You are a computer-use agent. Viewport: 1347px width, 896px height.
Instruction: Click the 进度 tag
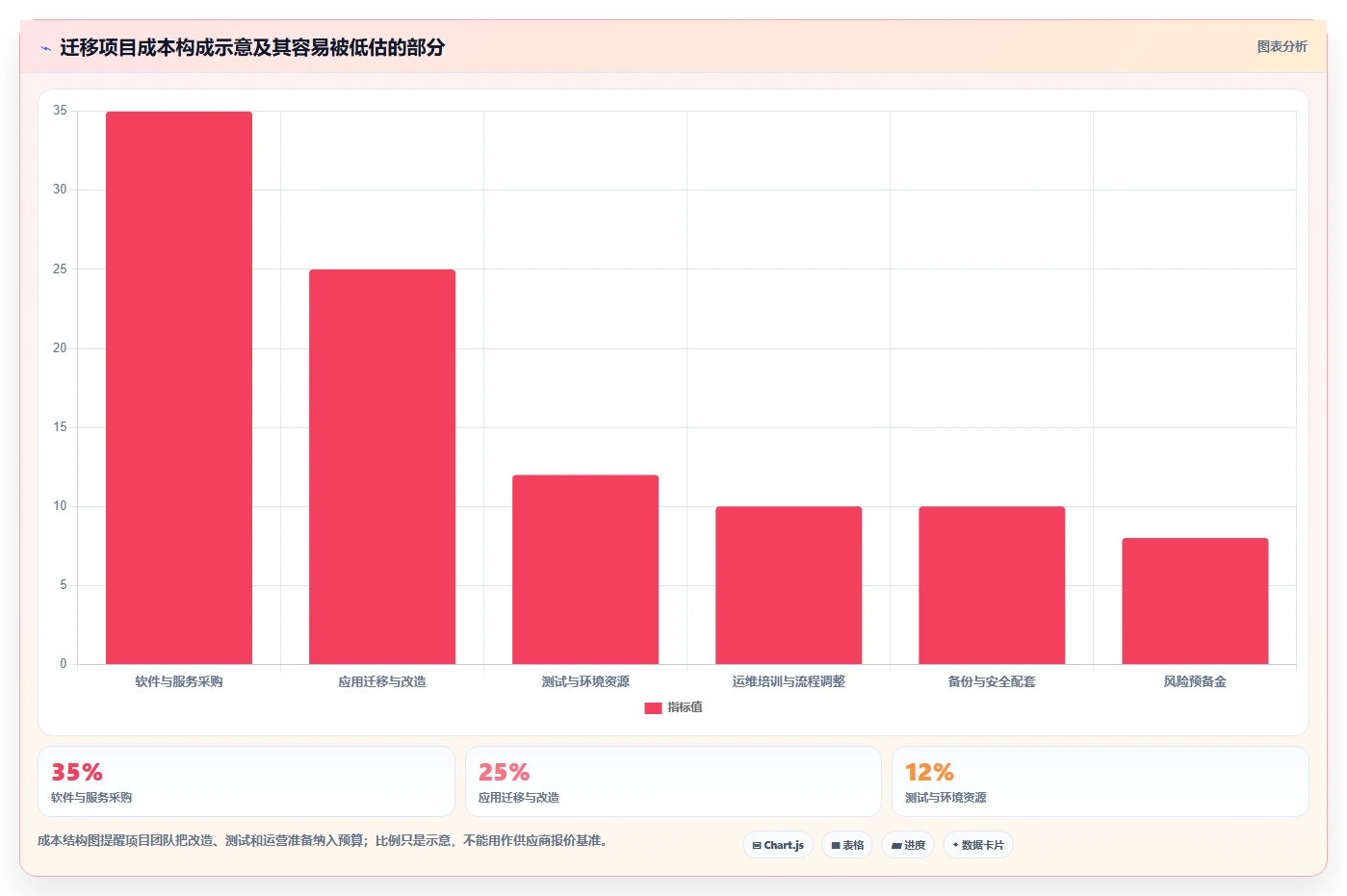pyautogui.click(x=908, y=845)
